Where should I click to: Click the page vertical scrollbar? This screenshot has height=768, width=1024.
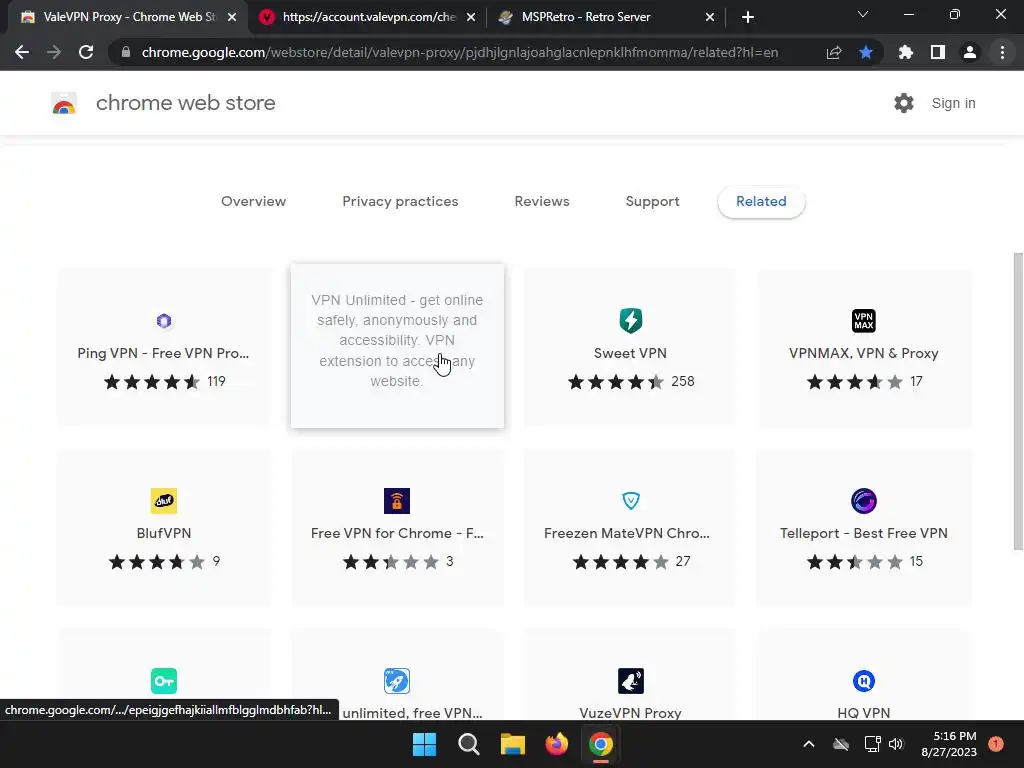coord(1018,401)
